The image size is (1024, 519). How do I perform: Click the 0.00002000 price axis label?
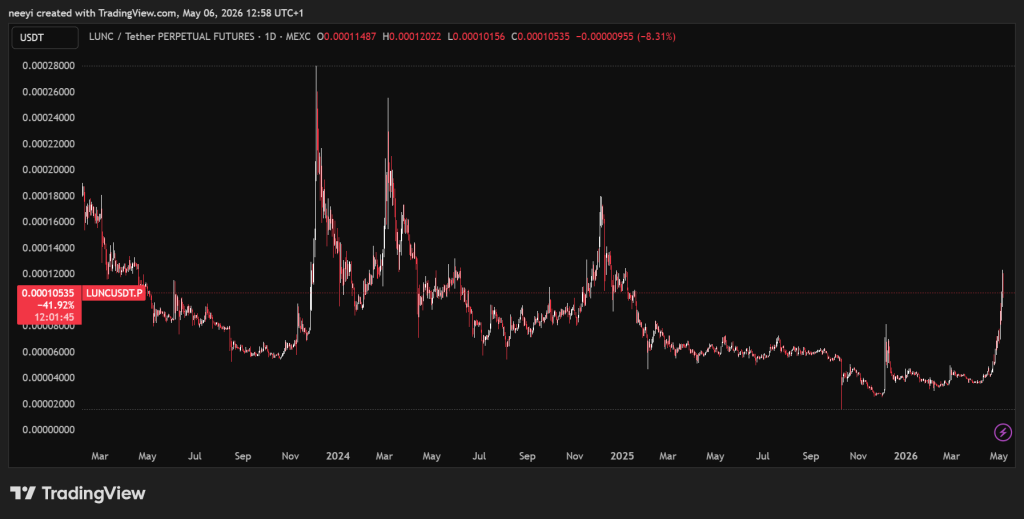click(48, 404)
